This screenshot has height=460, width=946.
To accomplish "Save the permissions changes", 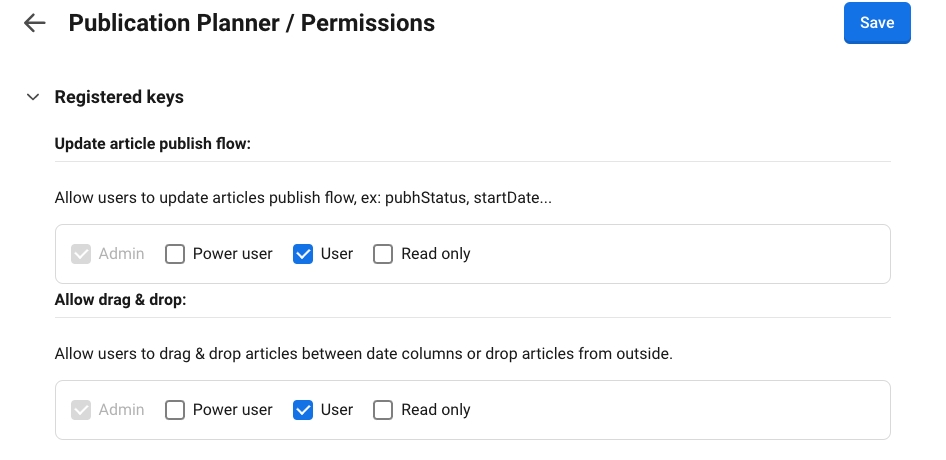I will point(876,23).
